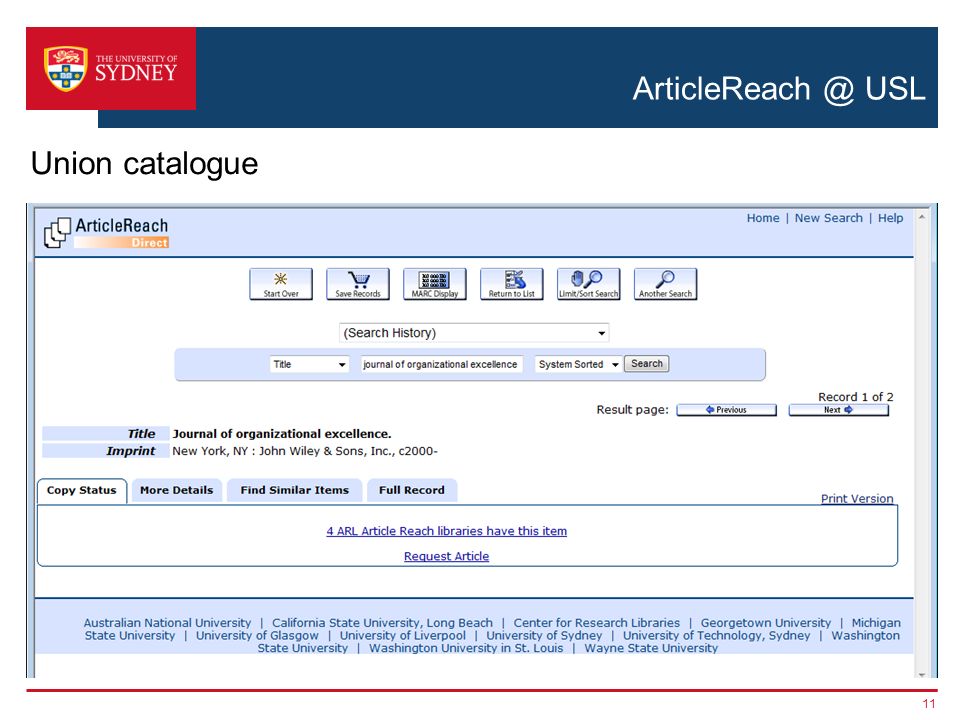The width and height of the screenshot is (960, 720).
Task: Click University of Technology, Sydney link
Action: pos(716,636)
